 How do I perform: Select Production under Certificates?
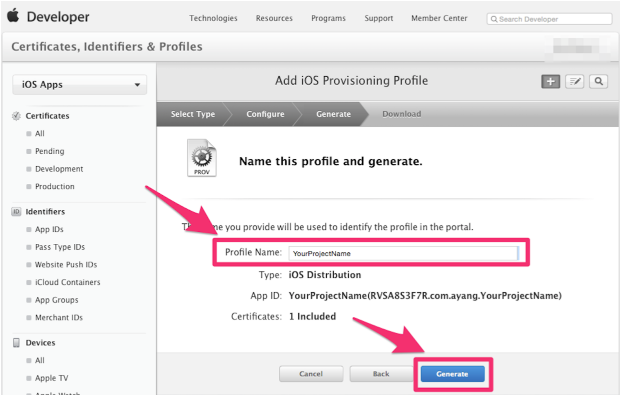(x=55, y=186)
